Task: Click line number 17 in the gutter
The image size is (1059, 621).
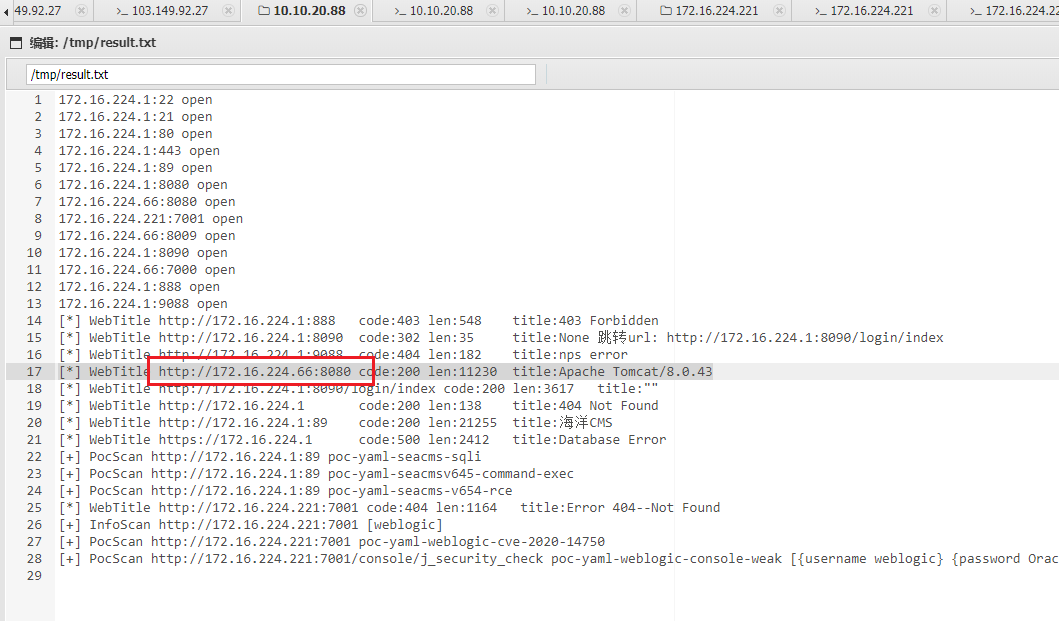Action: click(x=37, y=372)
